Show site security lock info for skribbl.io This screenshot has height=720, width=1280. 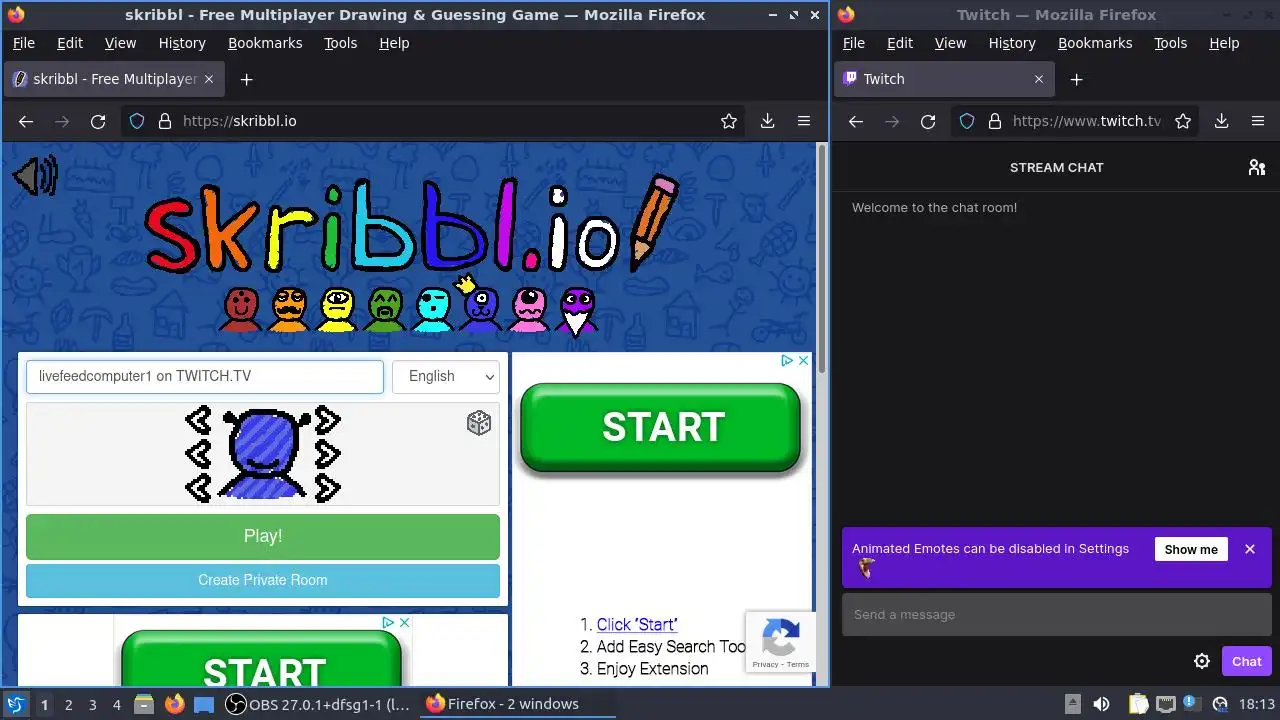165,121
